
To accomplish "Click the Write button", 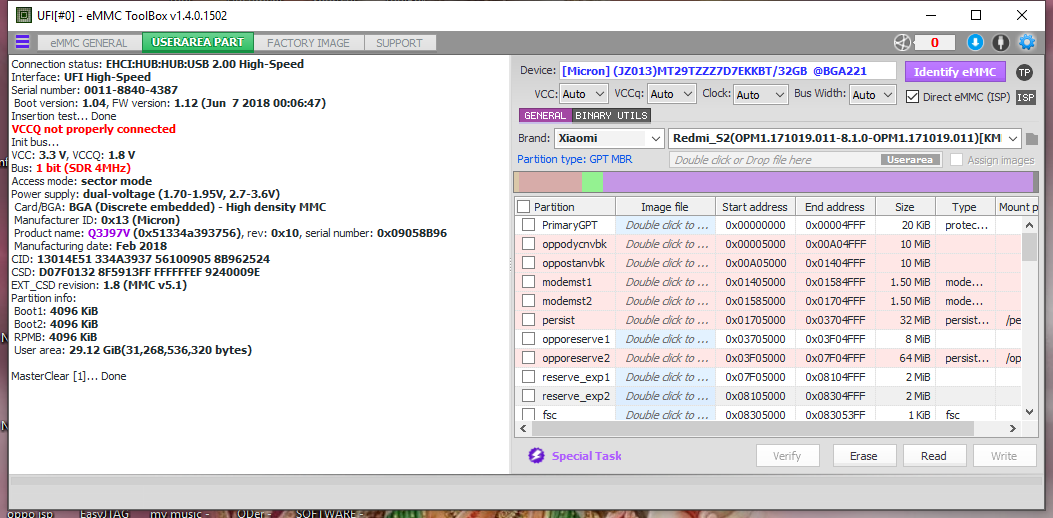I will point(1004,456).
